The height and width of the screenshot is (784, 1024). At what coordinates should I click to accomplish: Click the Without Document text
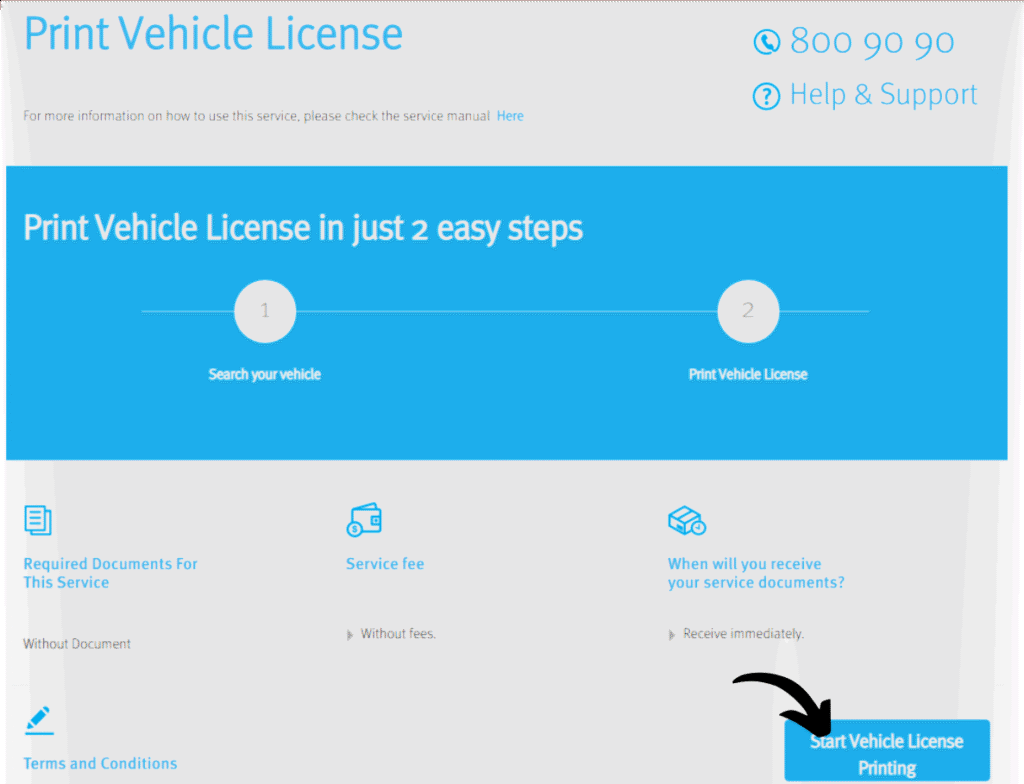77,644
